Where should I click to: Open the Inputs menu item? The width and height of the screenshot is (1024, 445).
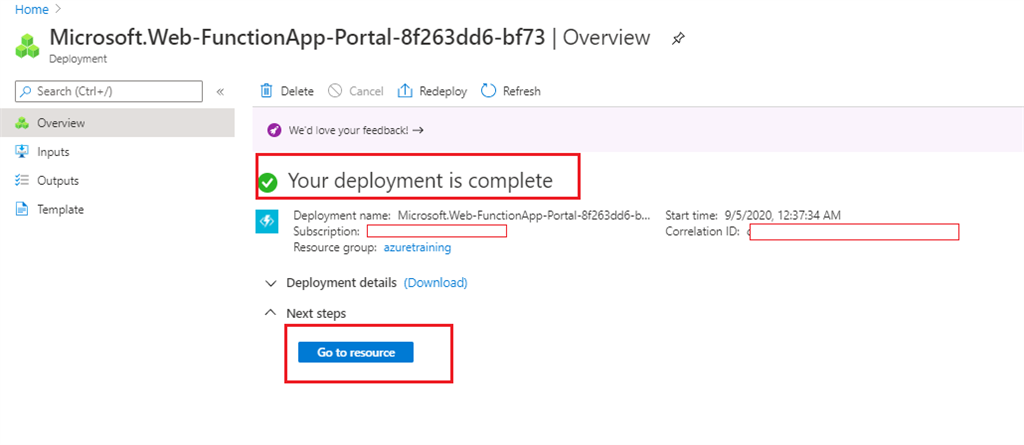[53, 152]
